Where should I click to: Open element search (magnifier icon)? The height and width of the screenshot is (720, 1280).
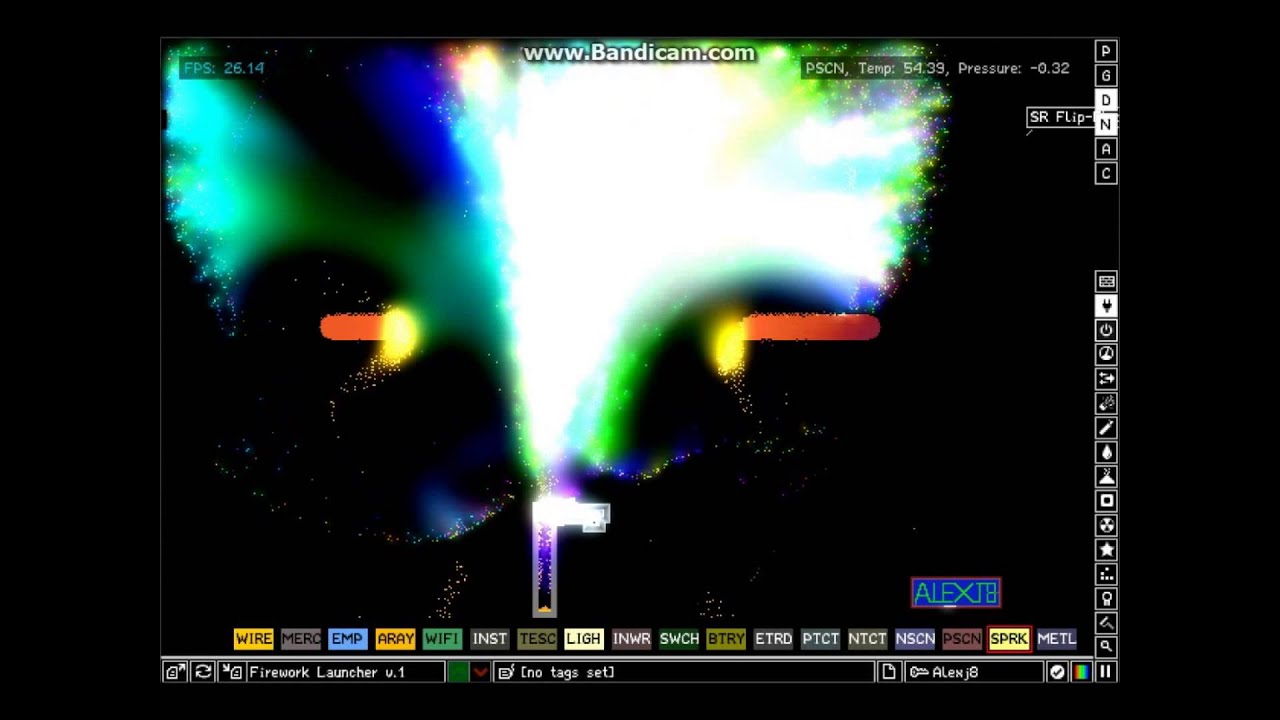tap(1106, 647)
